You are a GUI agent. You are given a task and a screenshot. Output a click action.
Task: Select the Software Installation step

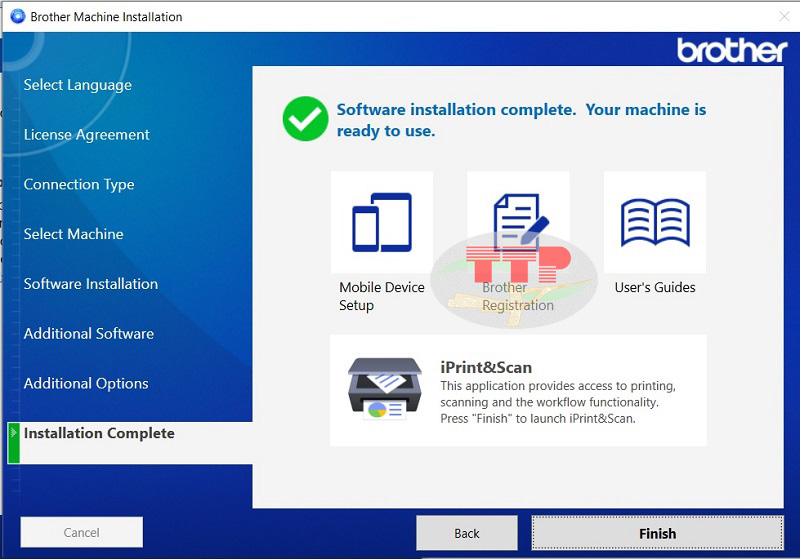click(91, 284)
